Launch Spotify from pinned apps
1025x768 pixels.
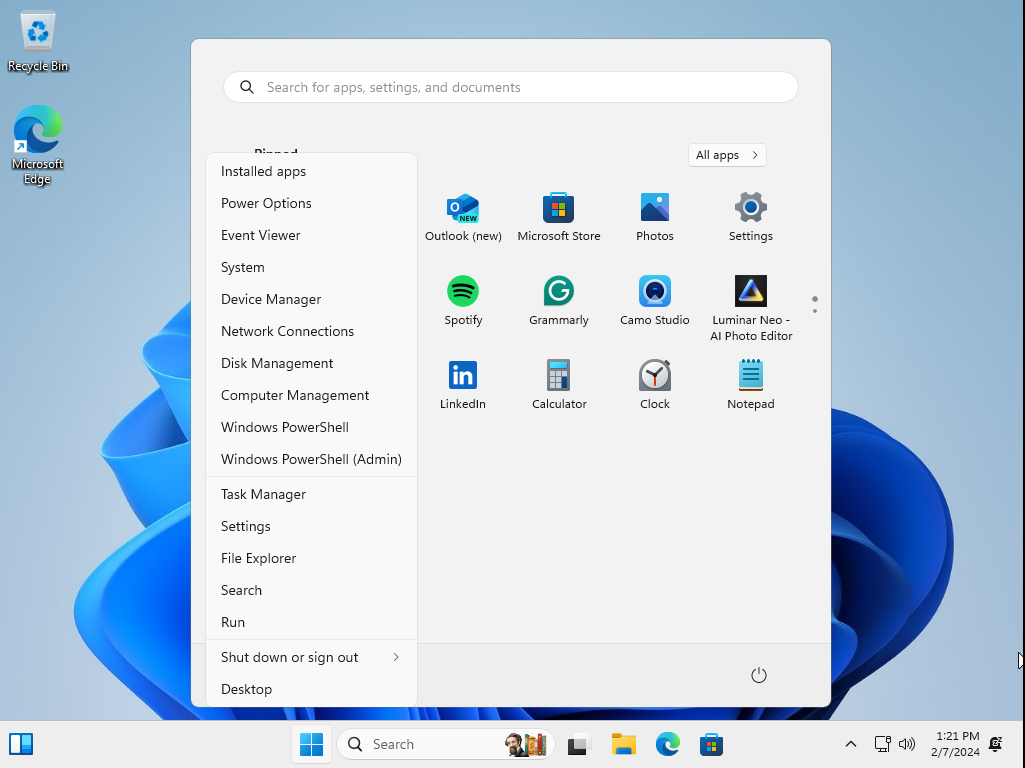(463, 301)
